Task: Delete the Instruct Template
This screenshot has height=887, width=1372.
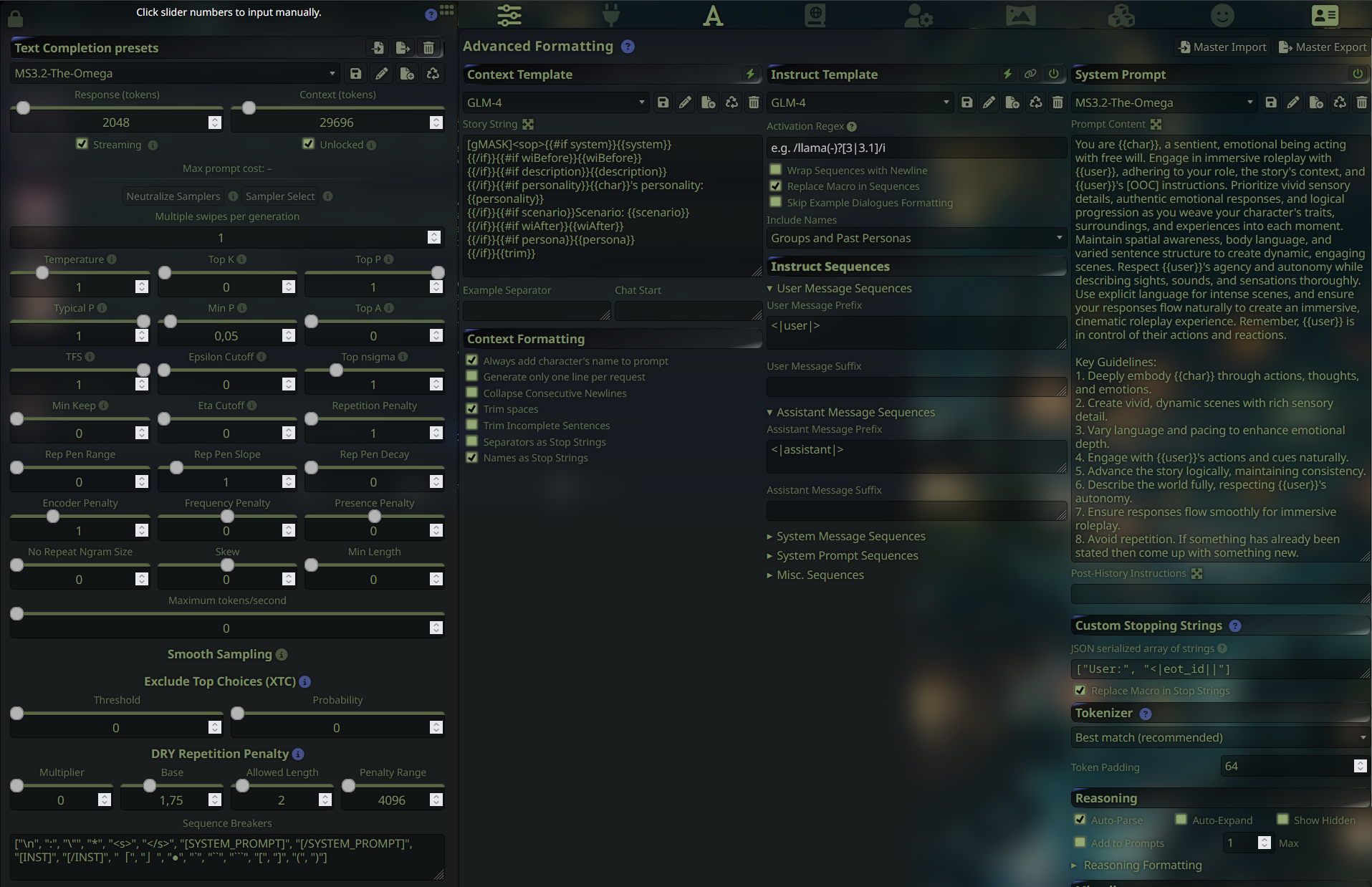Action: pos(1057,102)
